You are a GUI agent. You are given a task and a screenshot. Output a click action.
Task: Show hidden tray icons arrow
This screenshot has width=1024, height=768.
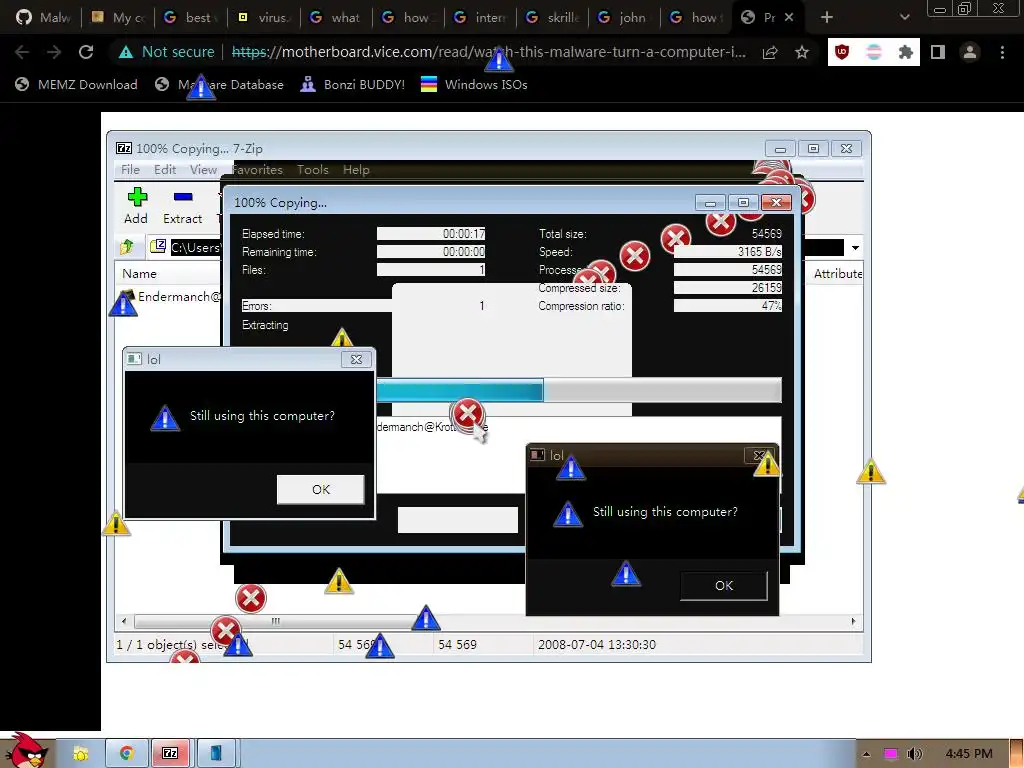[866, 754]
